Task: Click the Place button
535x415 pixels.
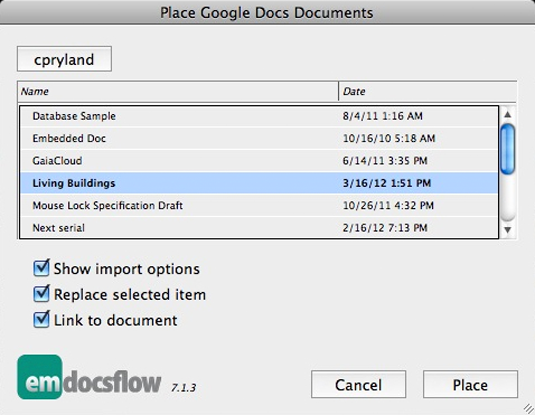Action: tap(470, 384)
